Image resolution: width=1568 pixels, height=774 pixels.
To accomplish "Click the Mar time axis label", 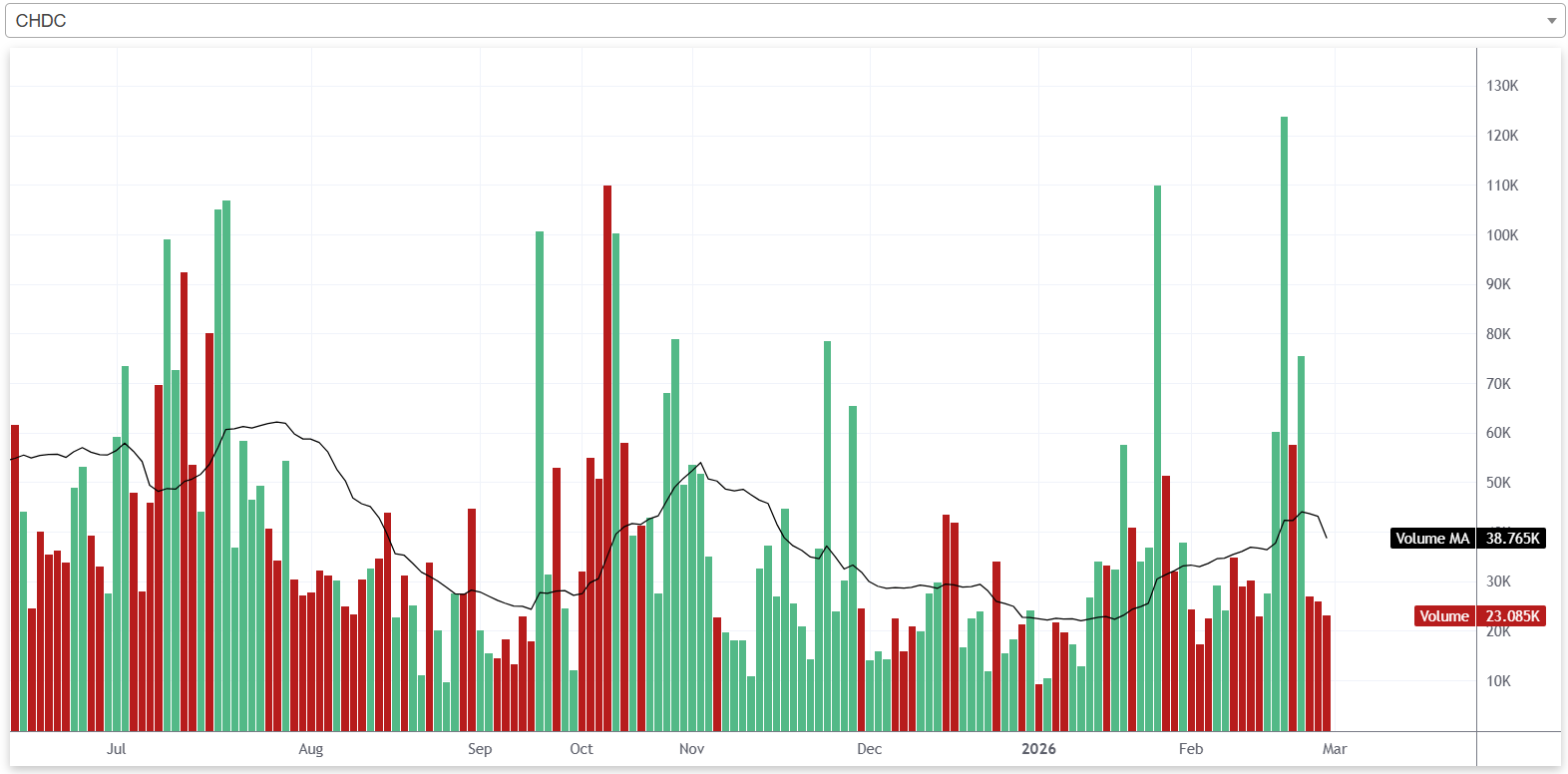I will (1334, 749).
